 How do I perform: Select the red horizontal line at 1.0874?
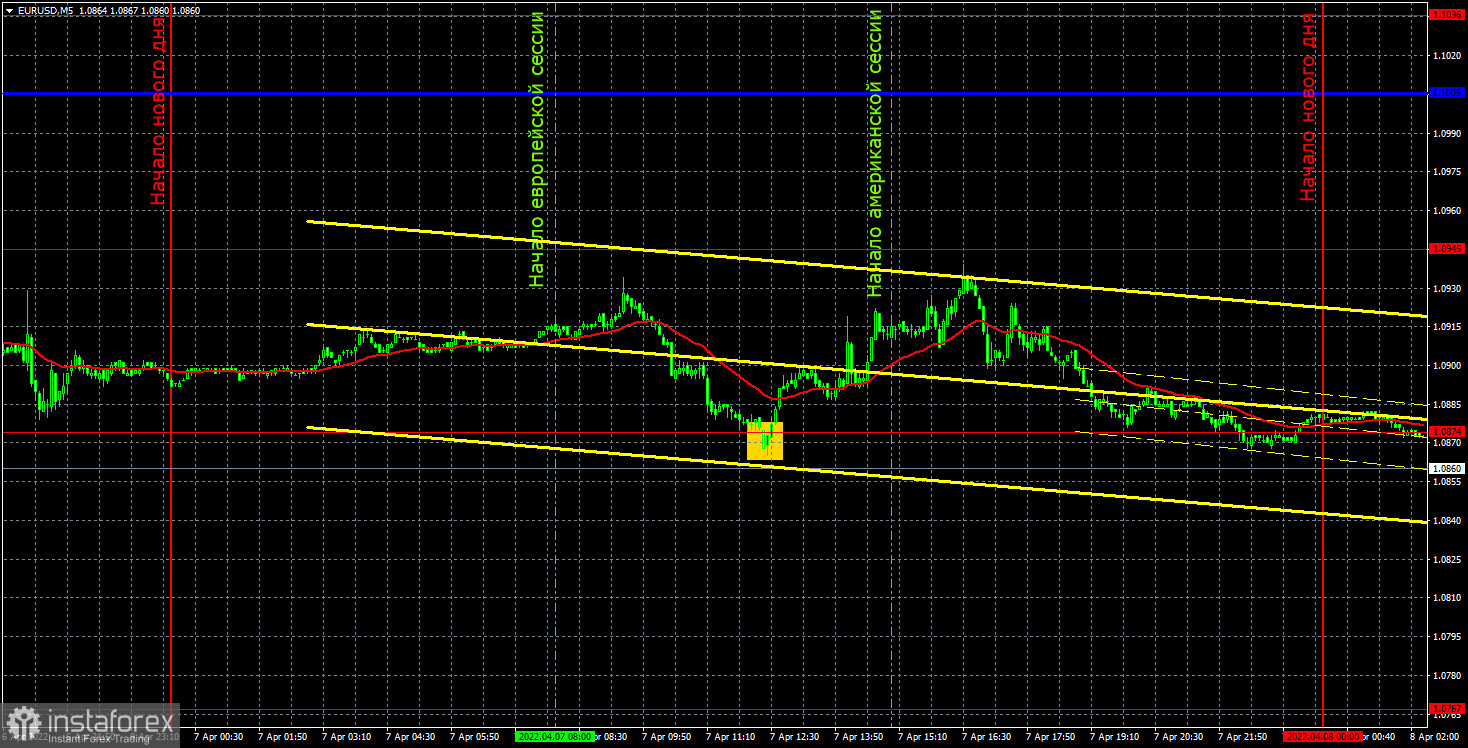[714, 432]
